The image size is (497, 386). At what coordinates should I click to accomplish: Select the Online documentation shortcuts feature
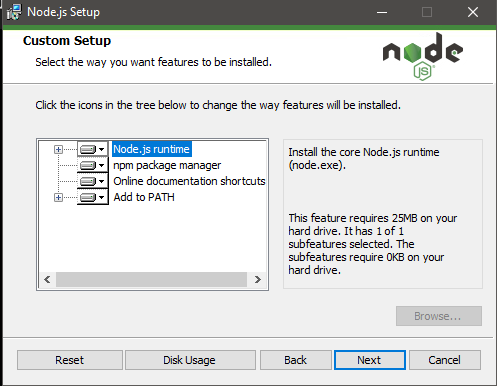(189, 181)
